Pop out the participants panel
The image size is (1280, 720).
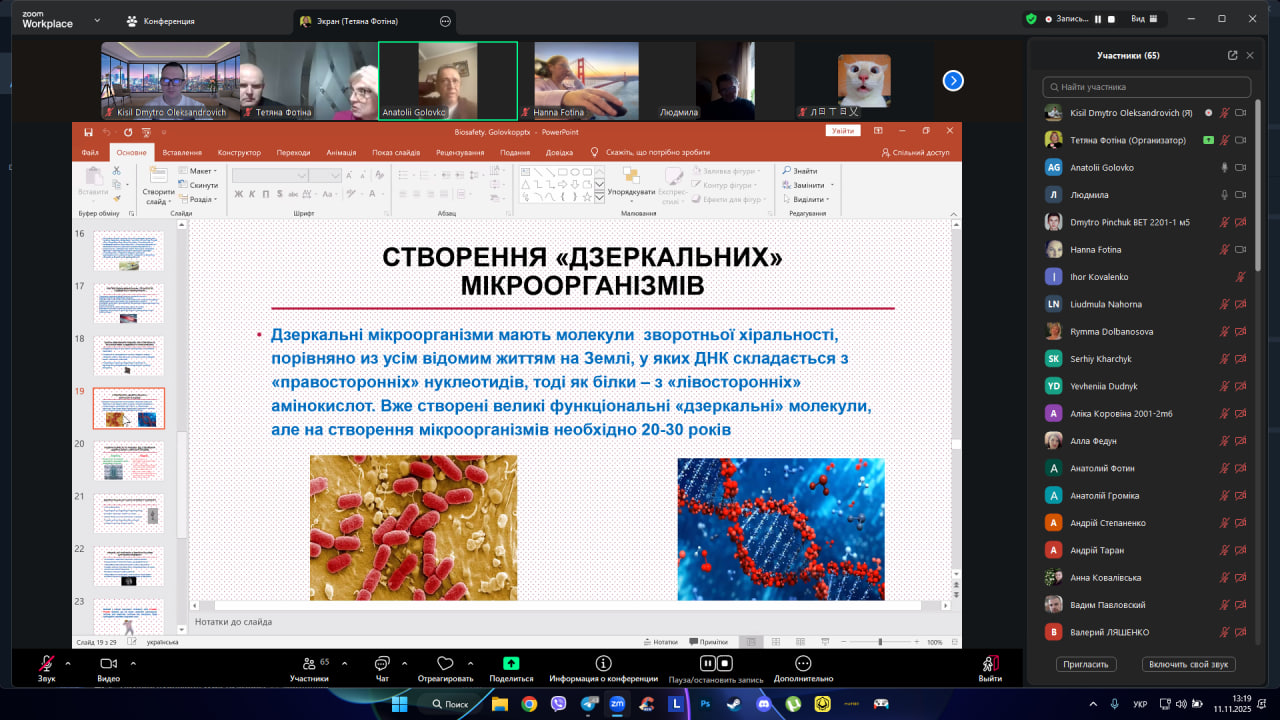1232,56
